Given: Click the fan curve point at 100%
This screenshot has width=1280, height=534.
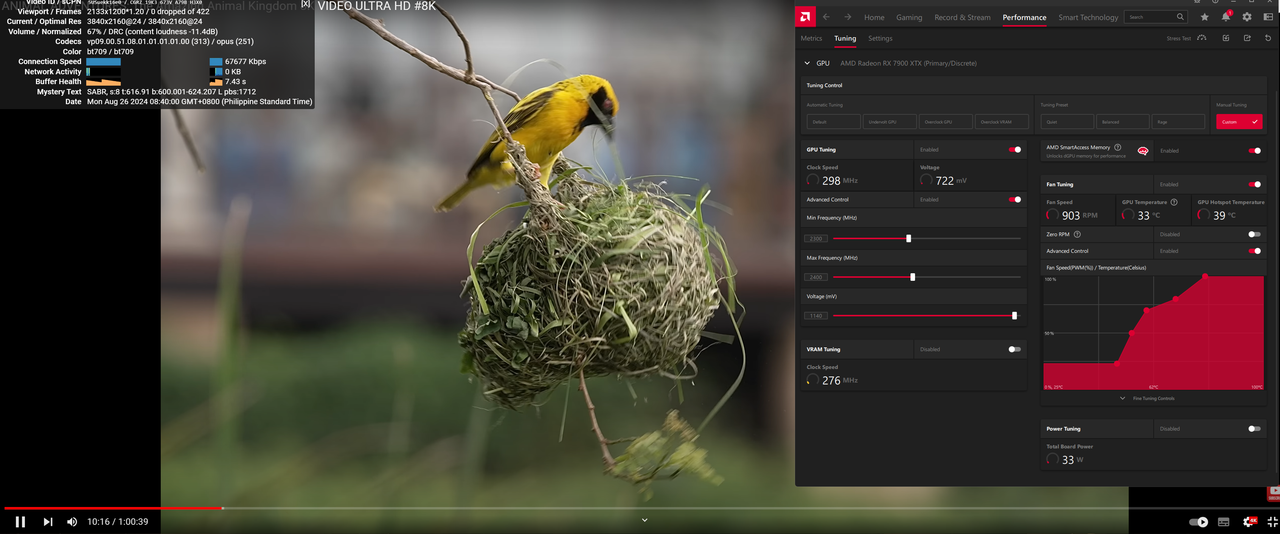Looking at the screenshot, I should (1205, 276).
